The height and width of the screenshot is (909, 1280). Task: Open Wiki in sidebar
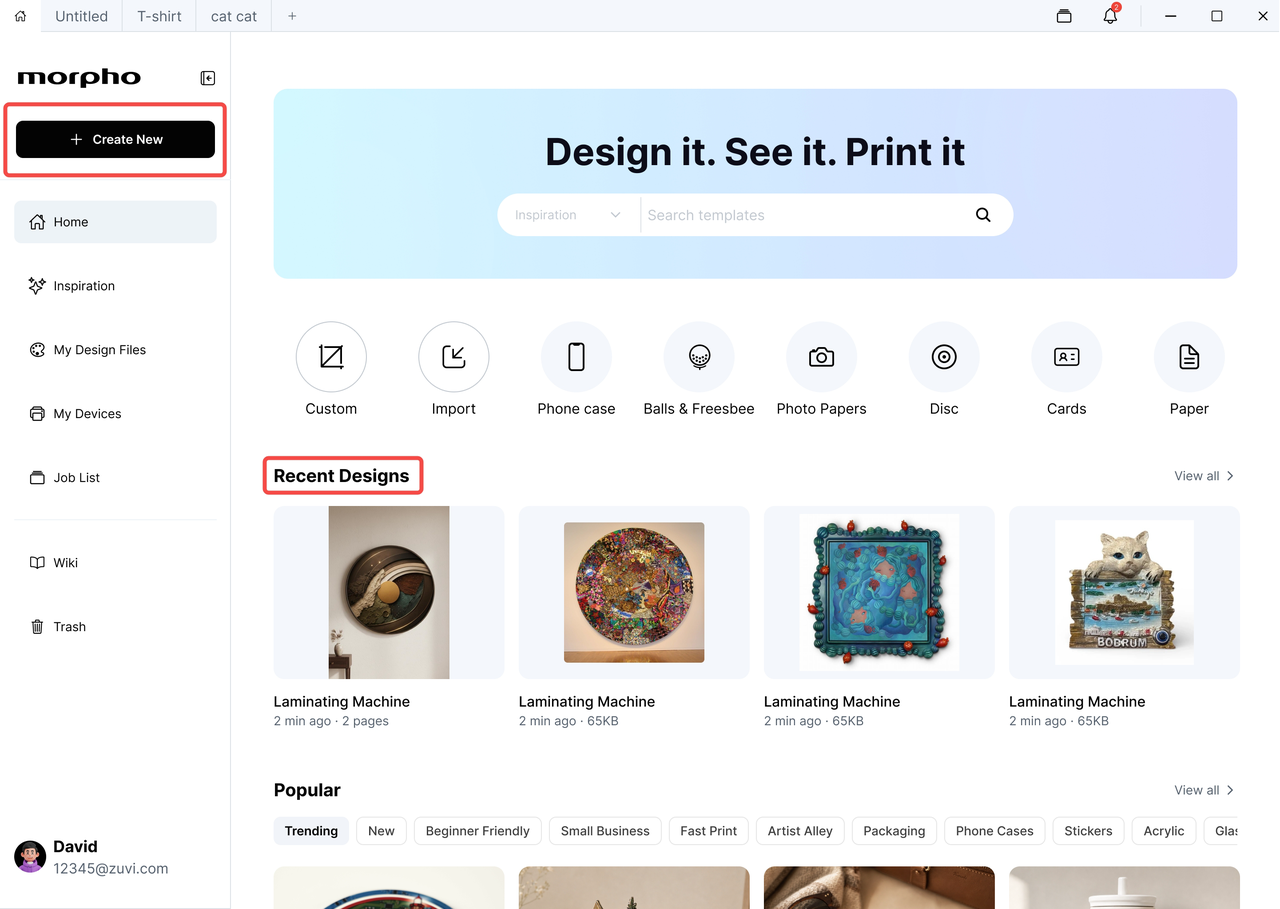point(115,563)
